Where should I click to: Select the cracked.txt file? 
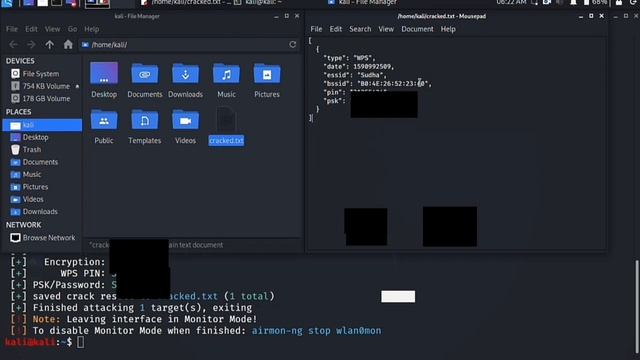point(226,140)
